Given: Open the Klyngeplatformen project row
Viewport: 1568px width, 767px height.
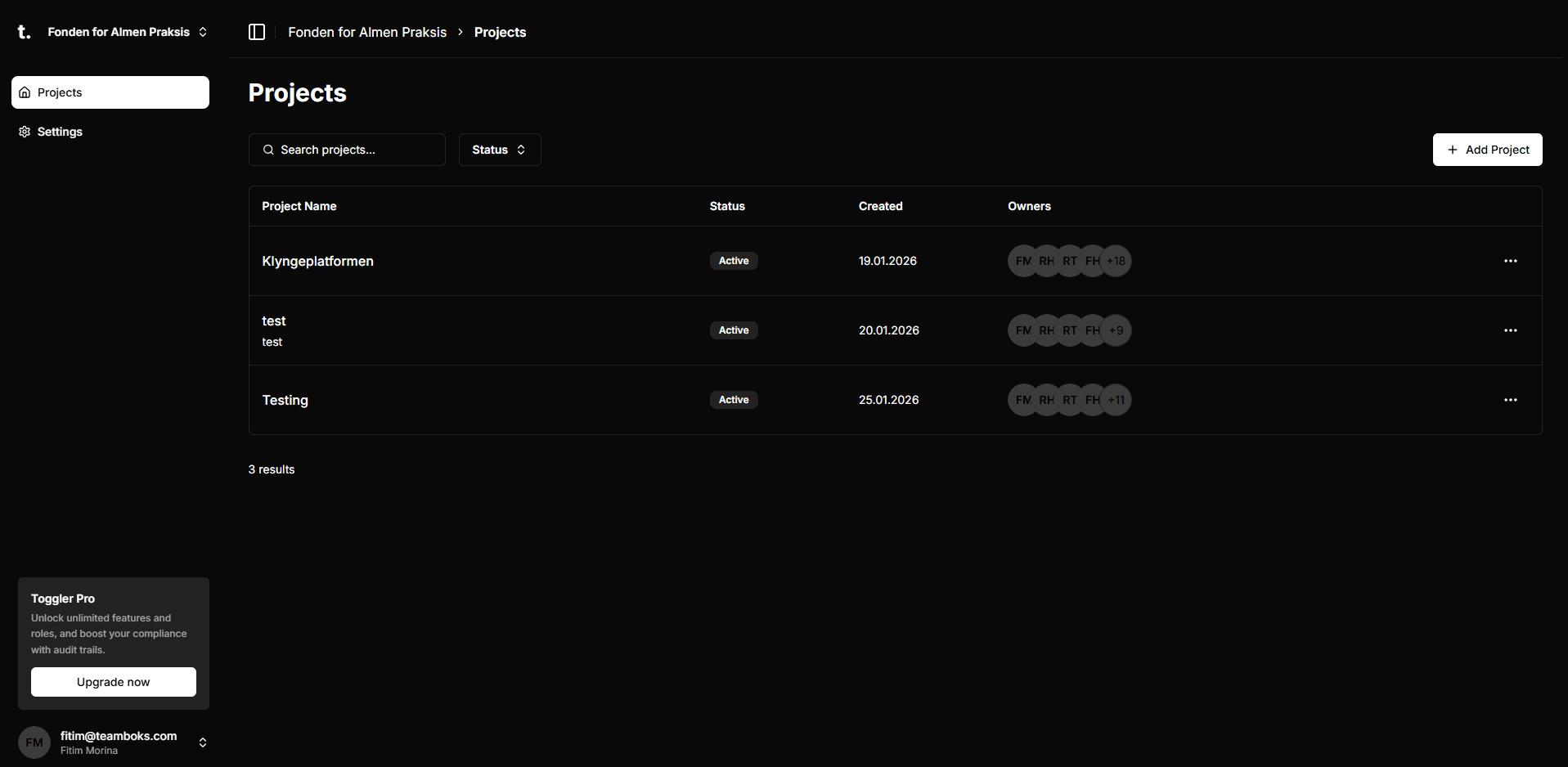Looking at the screenshot, I should click(317, 261).
